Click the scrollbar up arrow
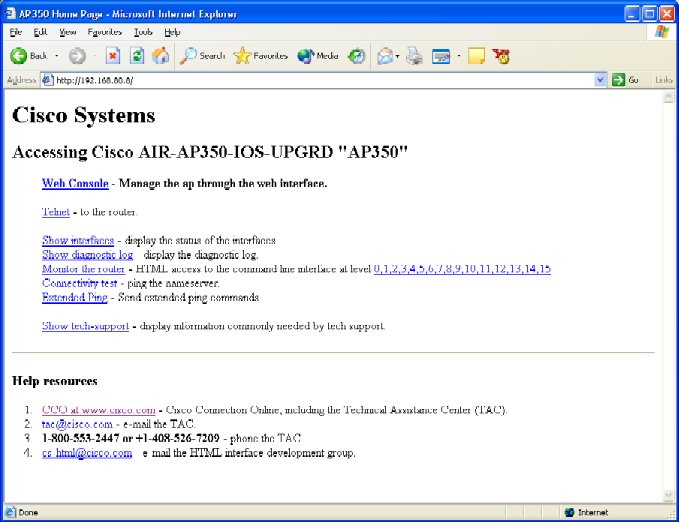The height and width of the screenshot is (522, 679). [x=668, y=97]
